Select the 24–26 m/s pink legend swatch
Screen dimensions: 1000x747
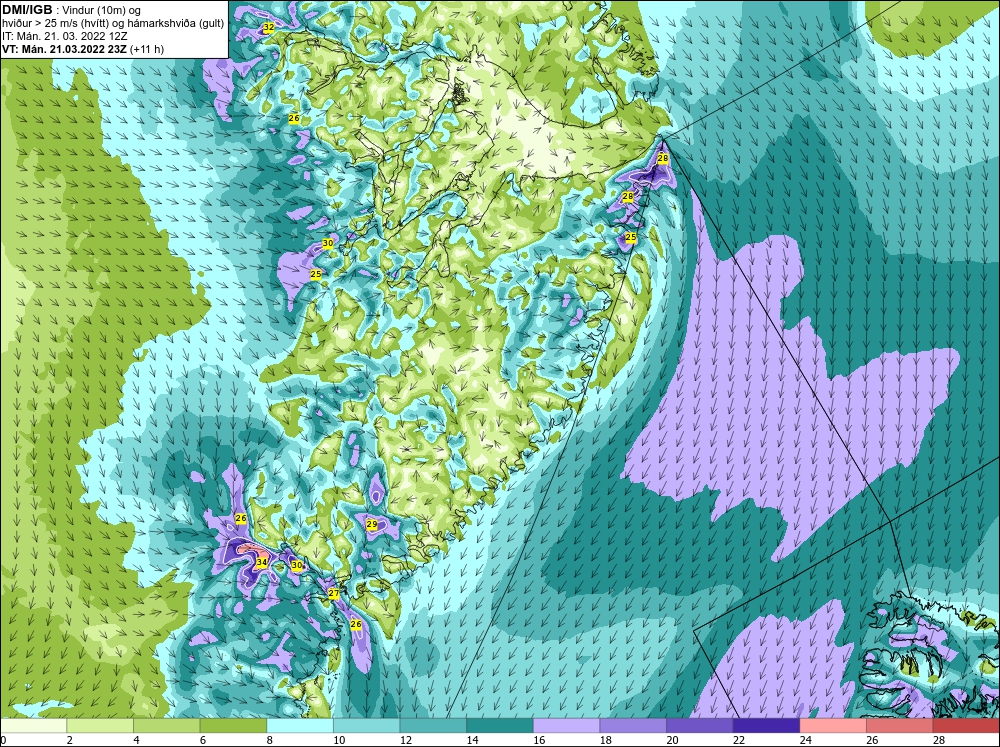point(833,726)
